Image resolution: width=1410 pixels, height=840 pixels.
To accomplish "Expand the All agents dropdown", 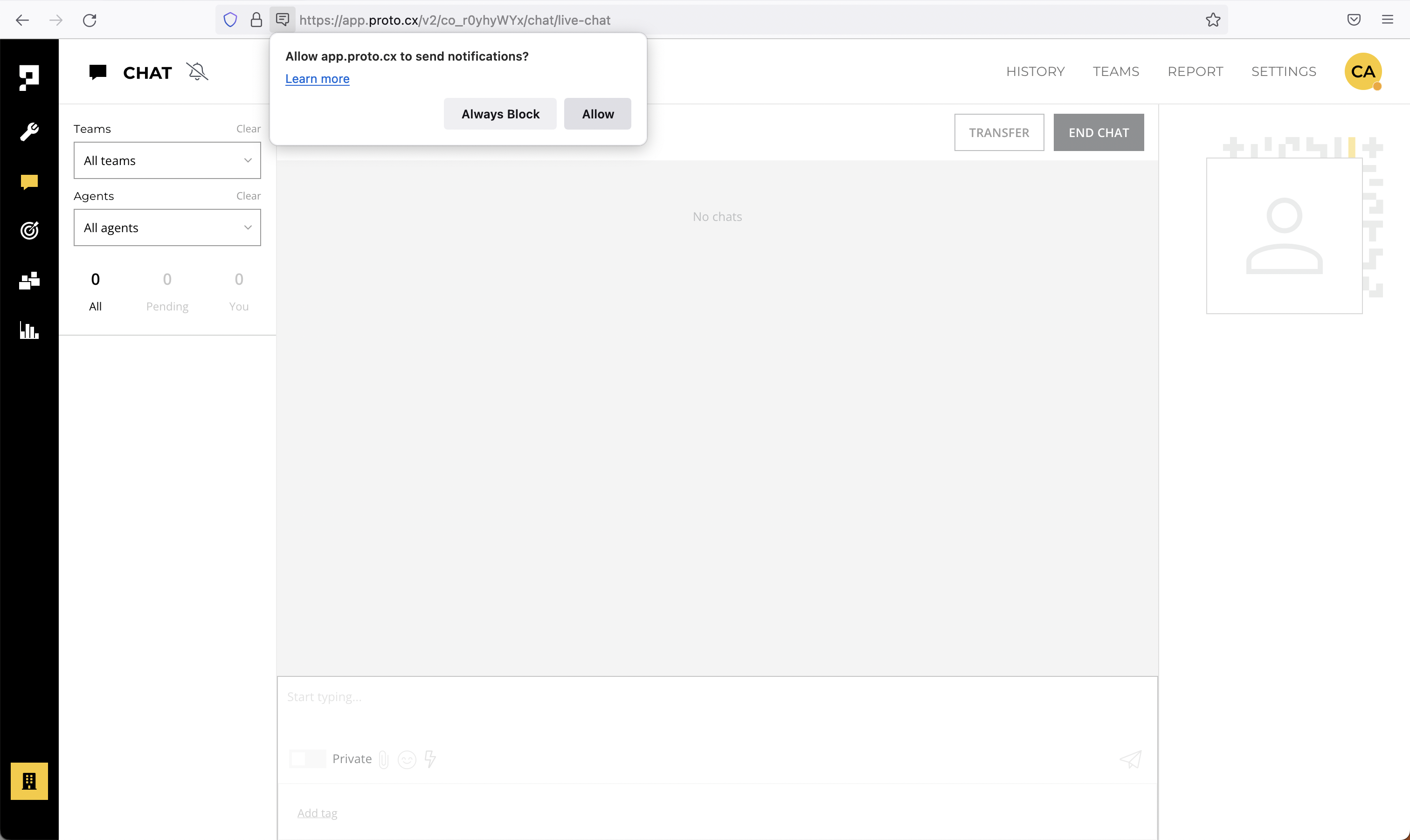I will pos(167,227).
